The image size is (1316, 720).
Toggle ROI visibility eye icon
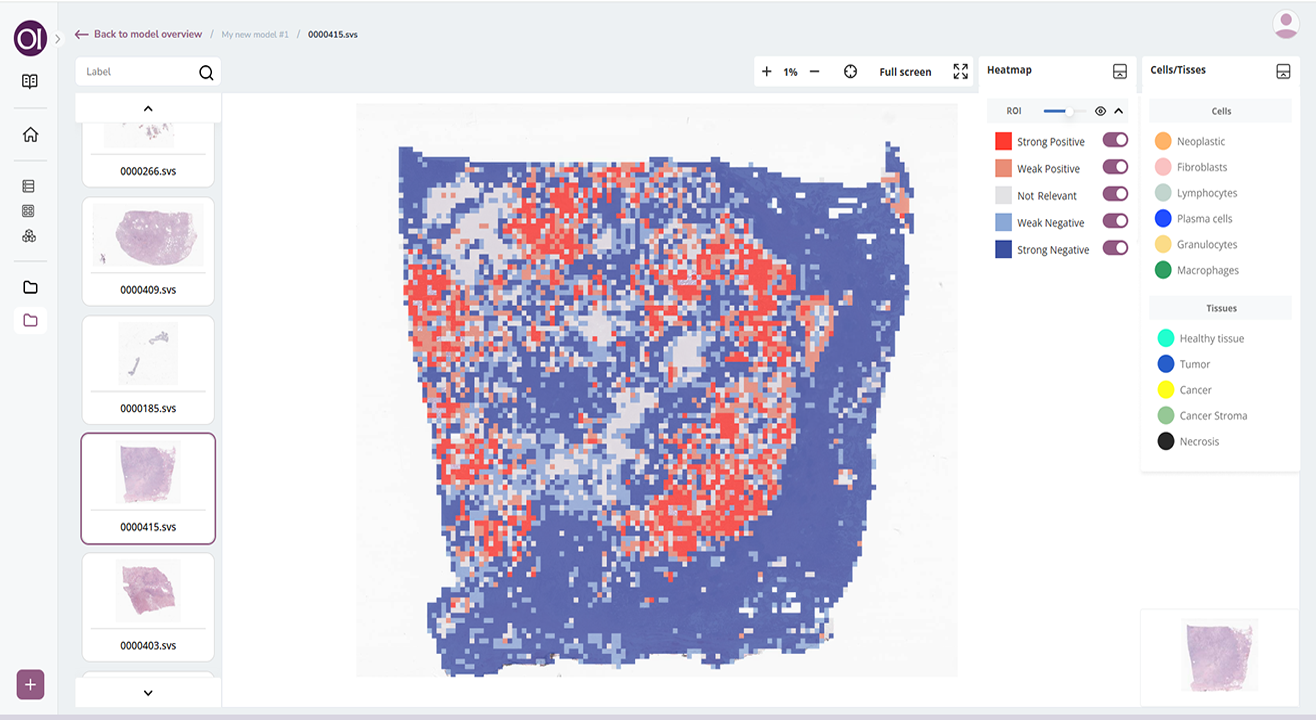[x=1100, y=111]
